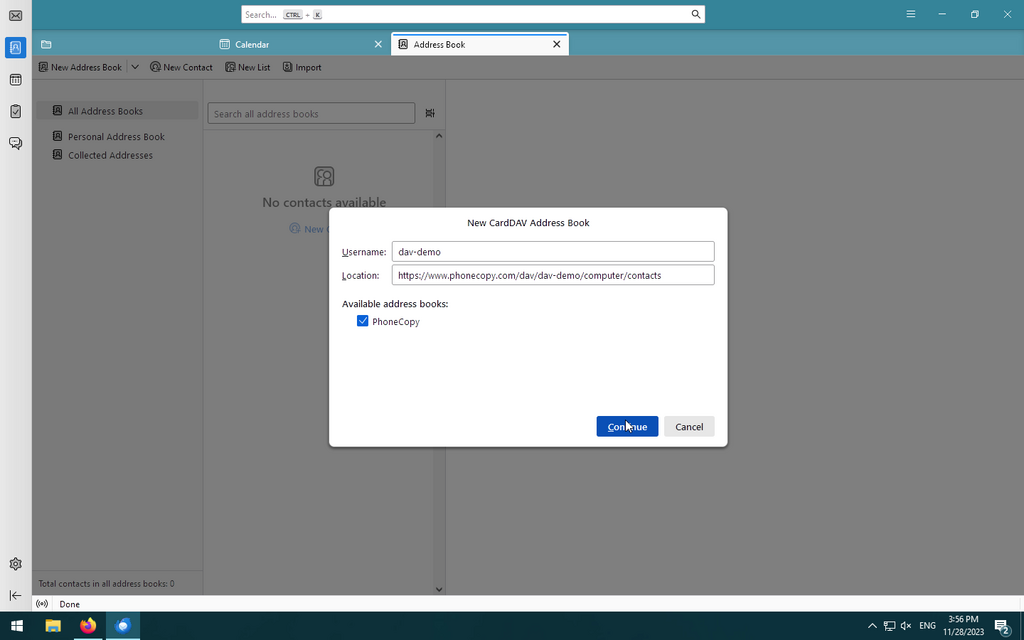Click the Import toolbar button
The height and width of the screenshot is (640, 1024).
point(302,67)
